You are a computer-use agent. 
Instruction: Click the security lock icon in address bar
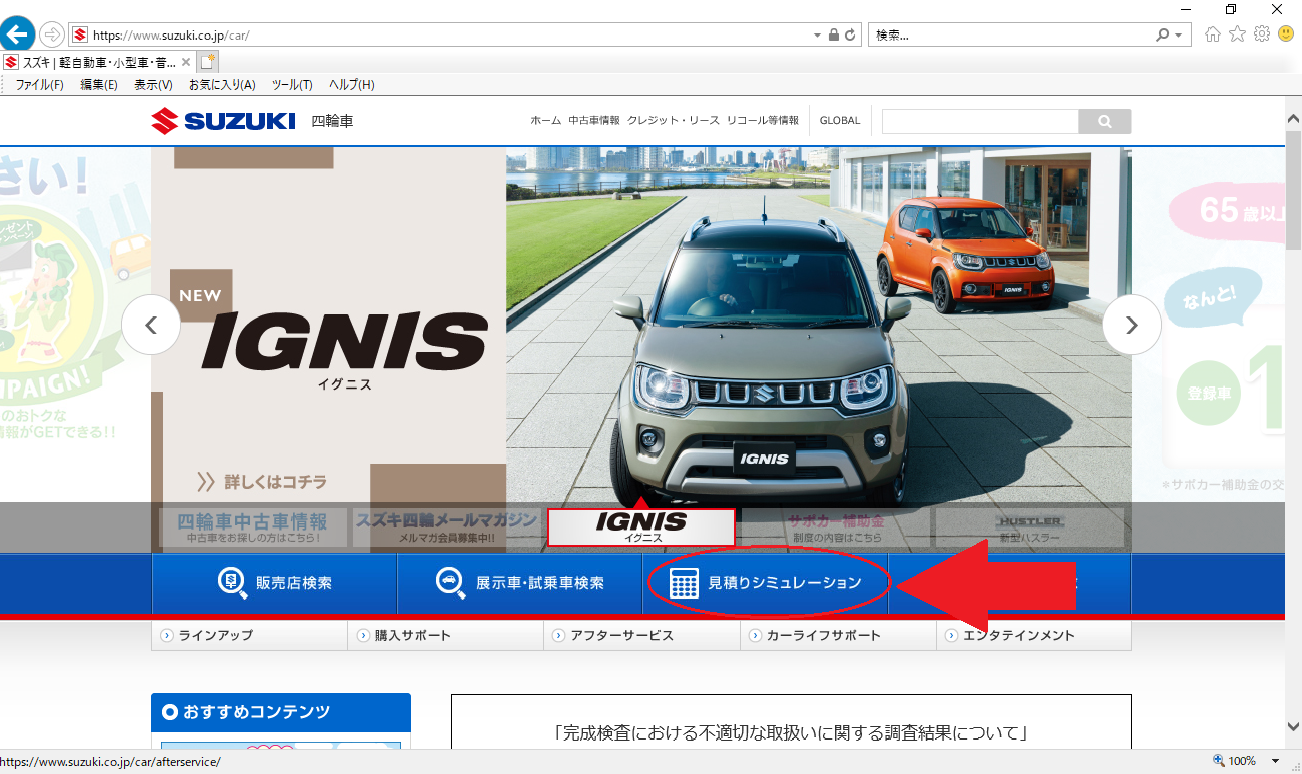[x=834, y=35]
